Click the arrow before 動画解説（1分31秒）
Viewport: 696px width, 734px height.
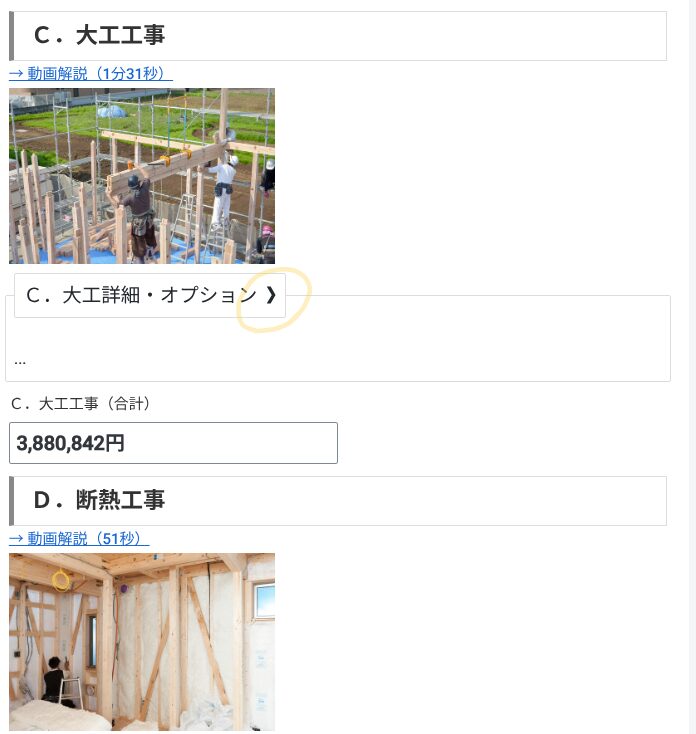[16, 74]
